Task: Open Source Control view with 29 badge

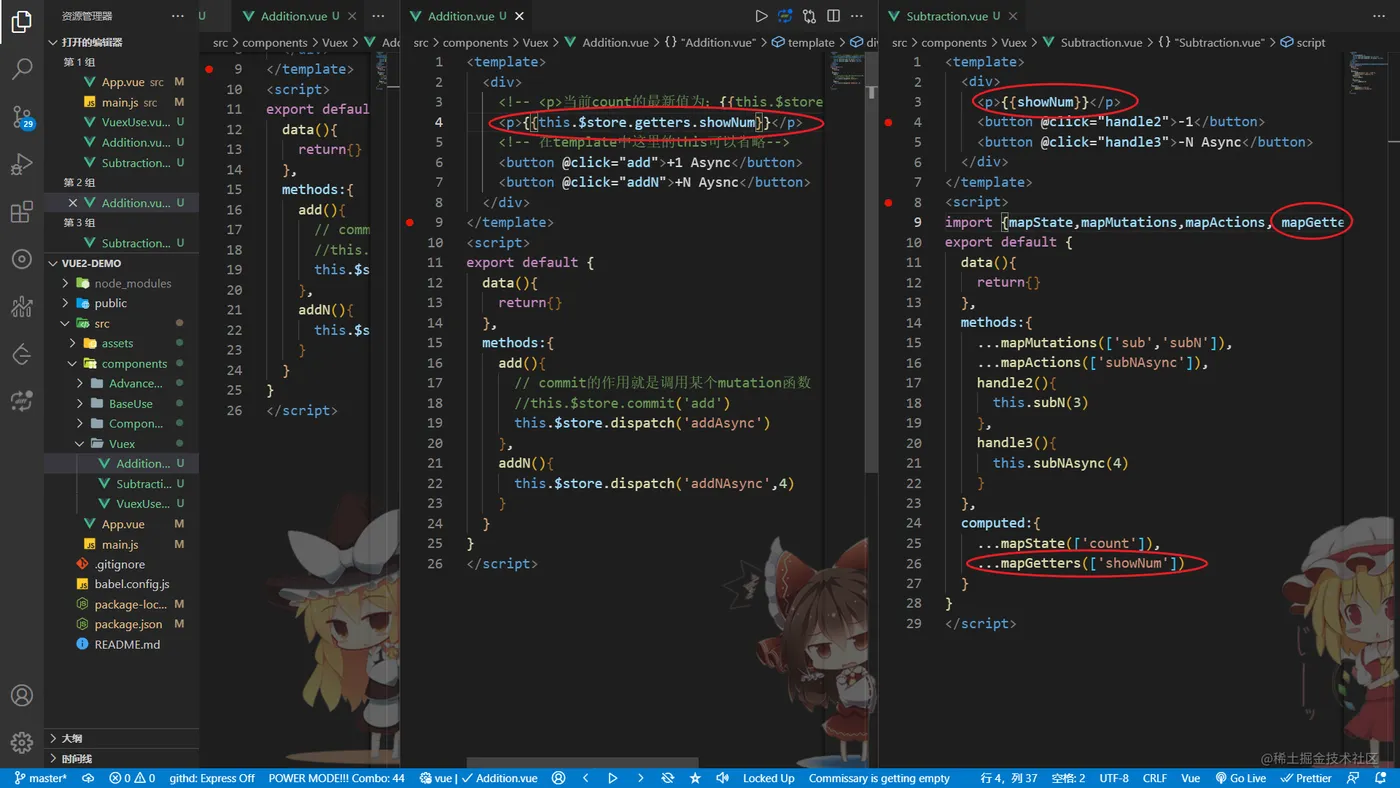Action: coord(22,117)
